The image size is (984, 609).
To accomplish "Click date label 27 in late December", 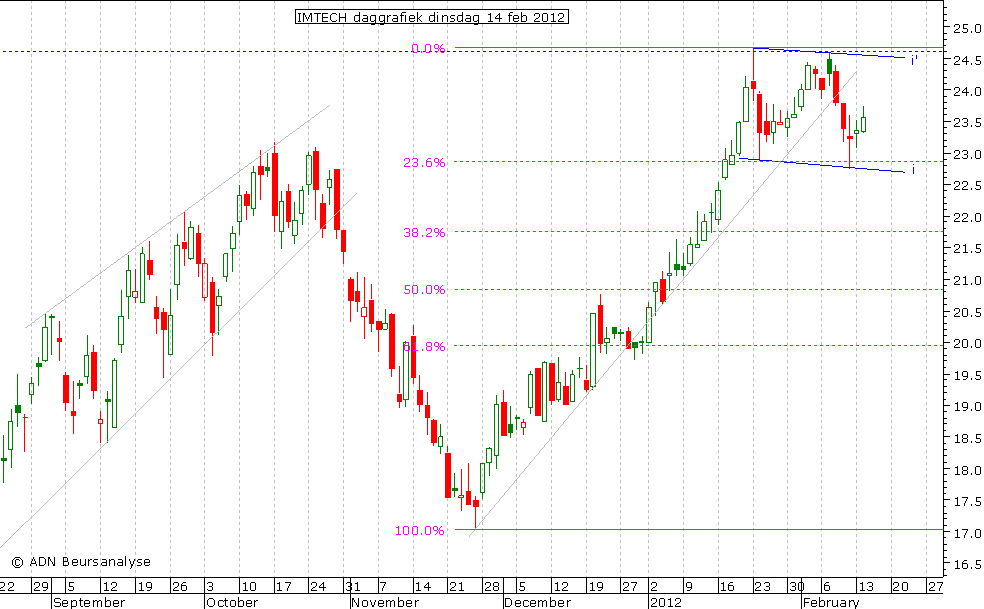I will pos(629,587).
